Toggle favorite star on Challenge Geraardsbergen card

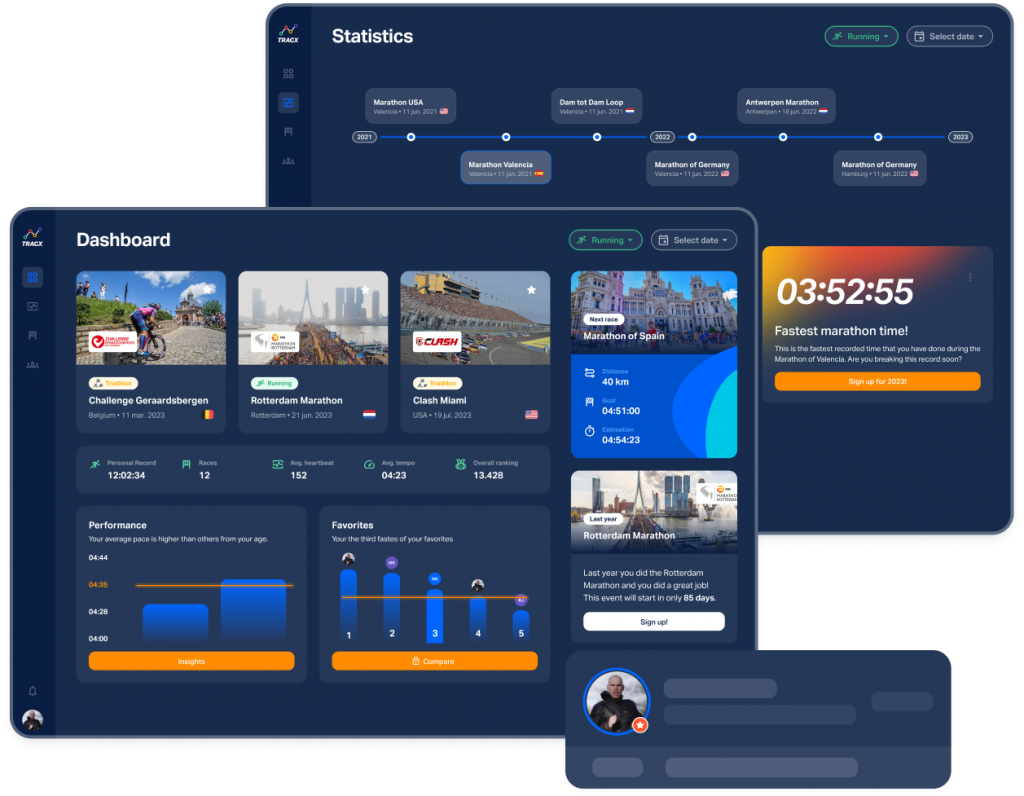click(208, 290)
